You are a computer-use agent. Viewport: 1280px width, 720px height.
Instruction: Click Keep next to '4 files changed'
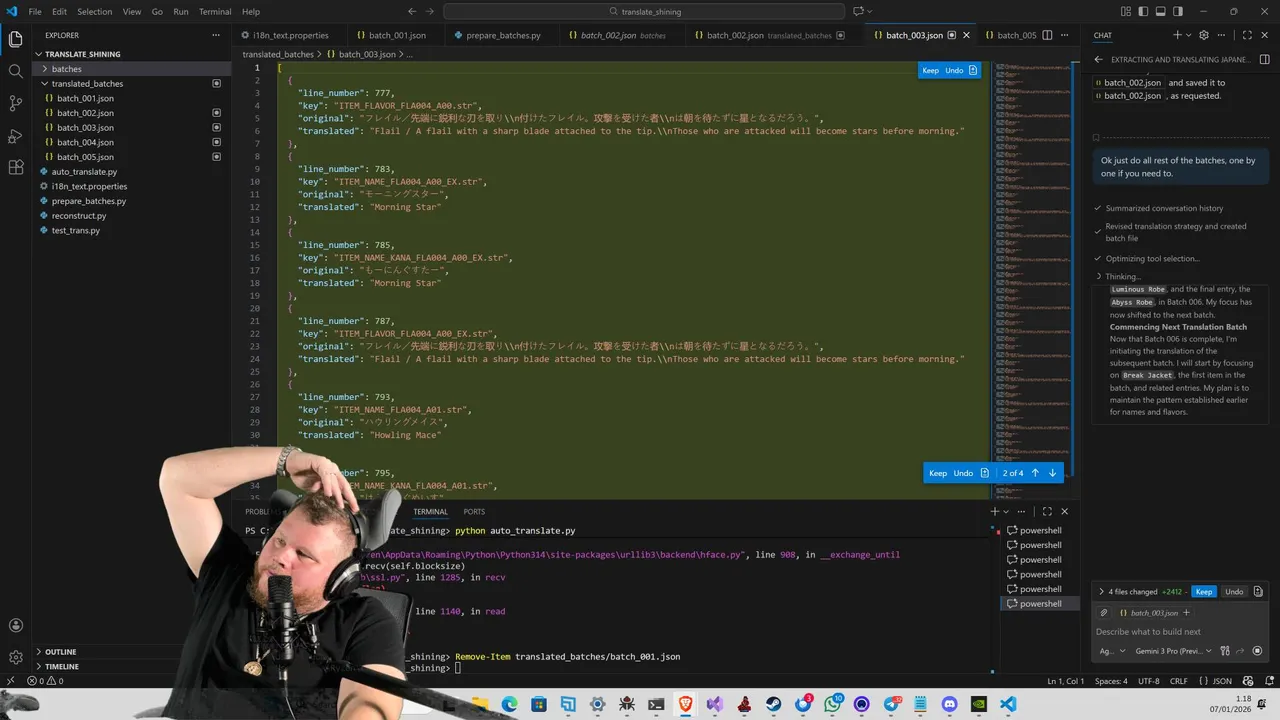coord(1204,592)
